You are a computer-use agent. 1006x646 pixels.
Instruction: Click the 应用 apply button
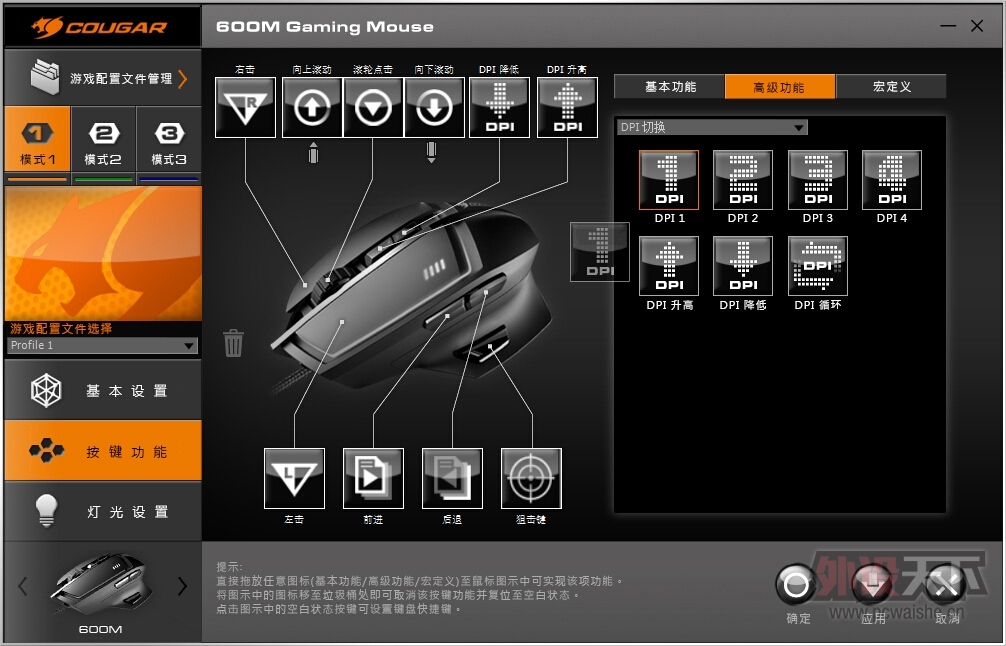873,584
